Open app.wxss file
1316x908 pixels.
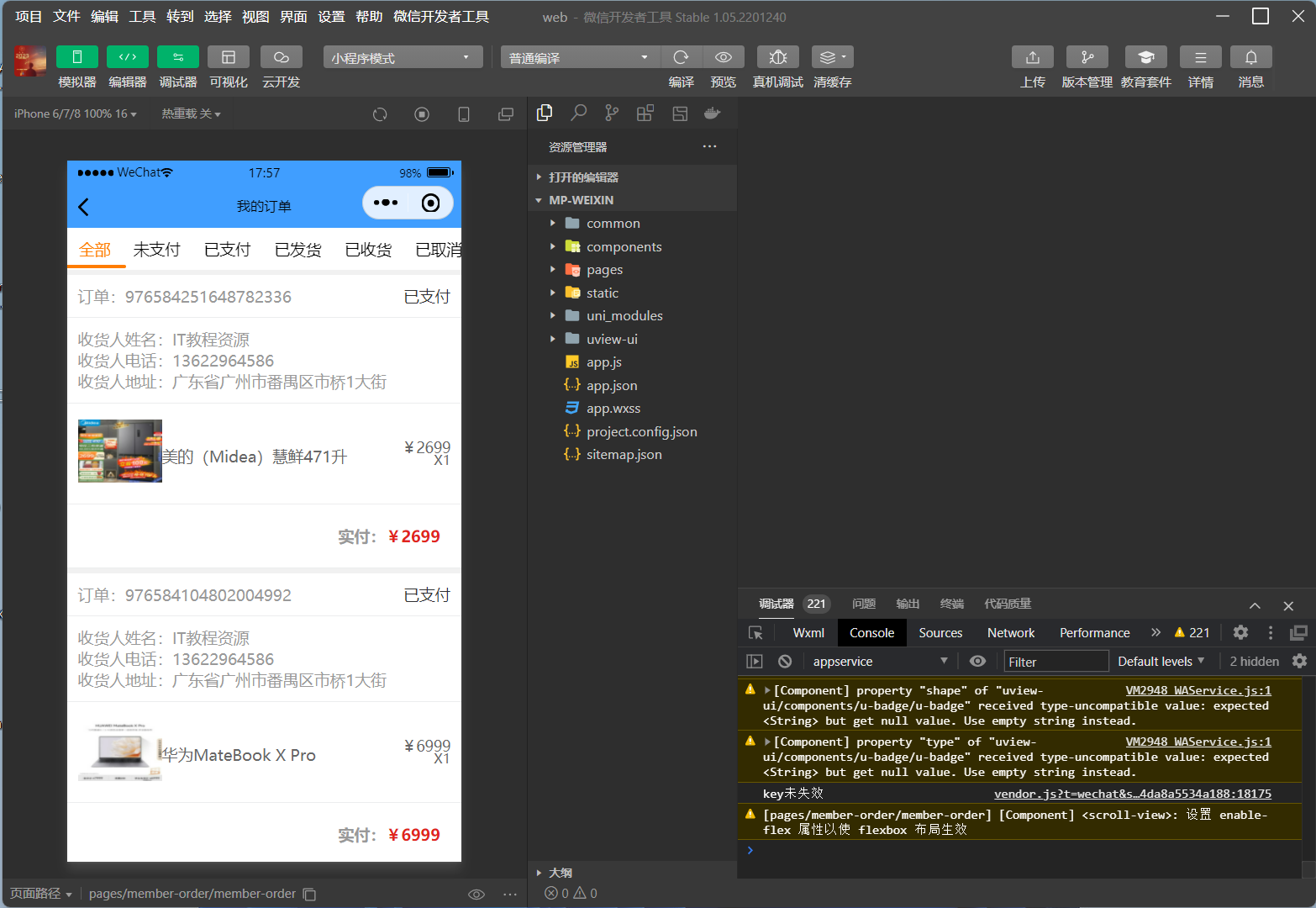pos(634,409)
